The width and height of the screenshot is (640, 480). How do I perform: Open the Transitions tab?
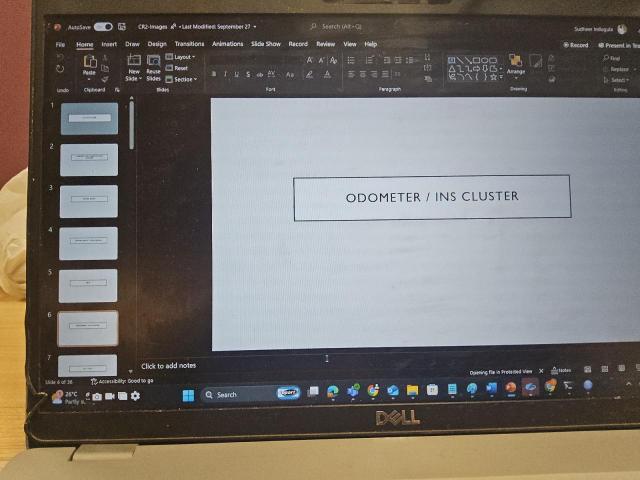(x=189, y=44)
